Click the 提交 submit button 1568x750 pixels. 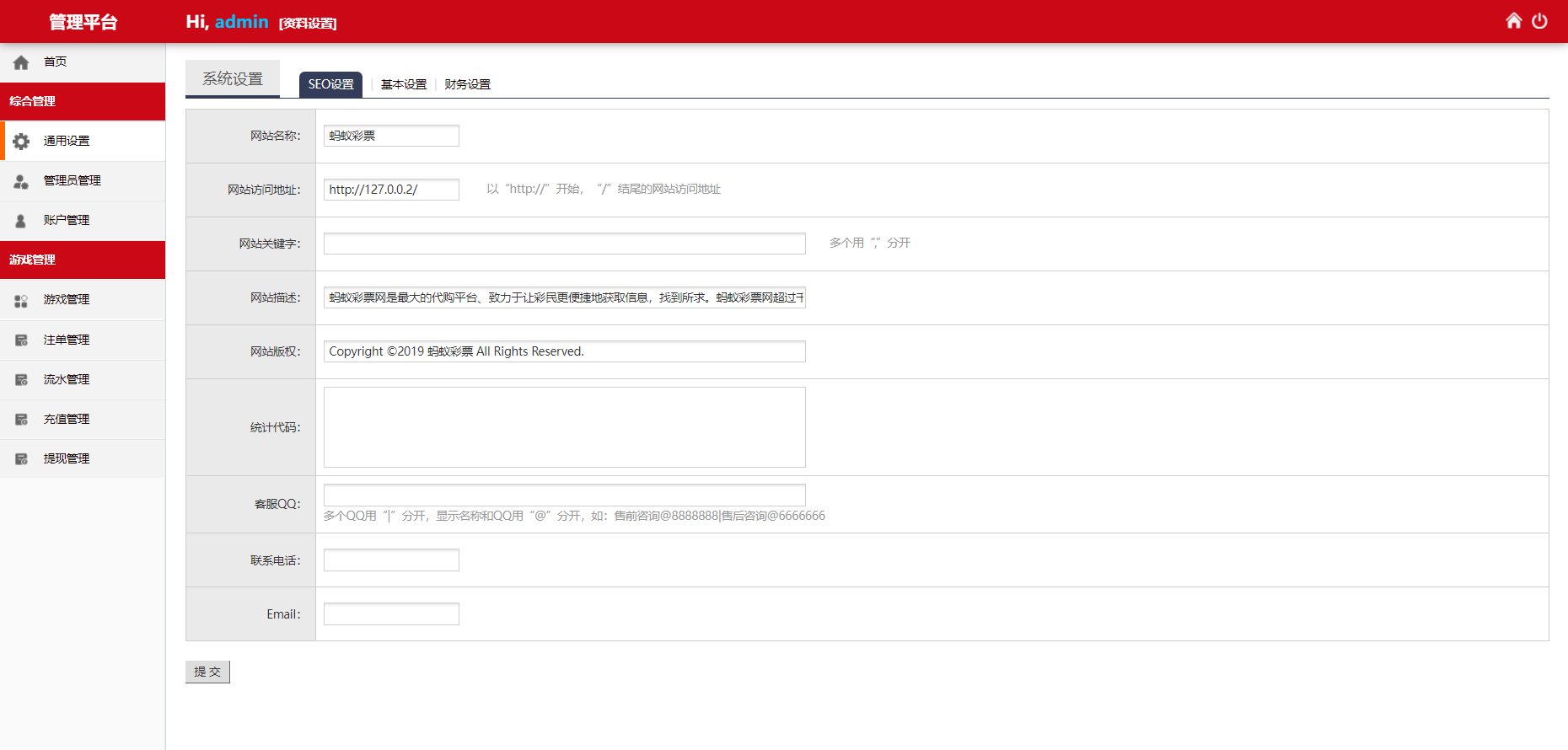click(x=207, y=672)
